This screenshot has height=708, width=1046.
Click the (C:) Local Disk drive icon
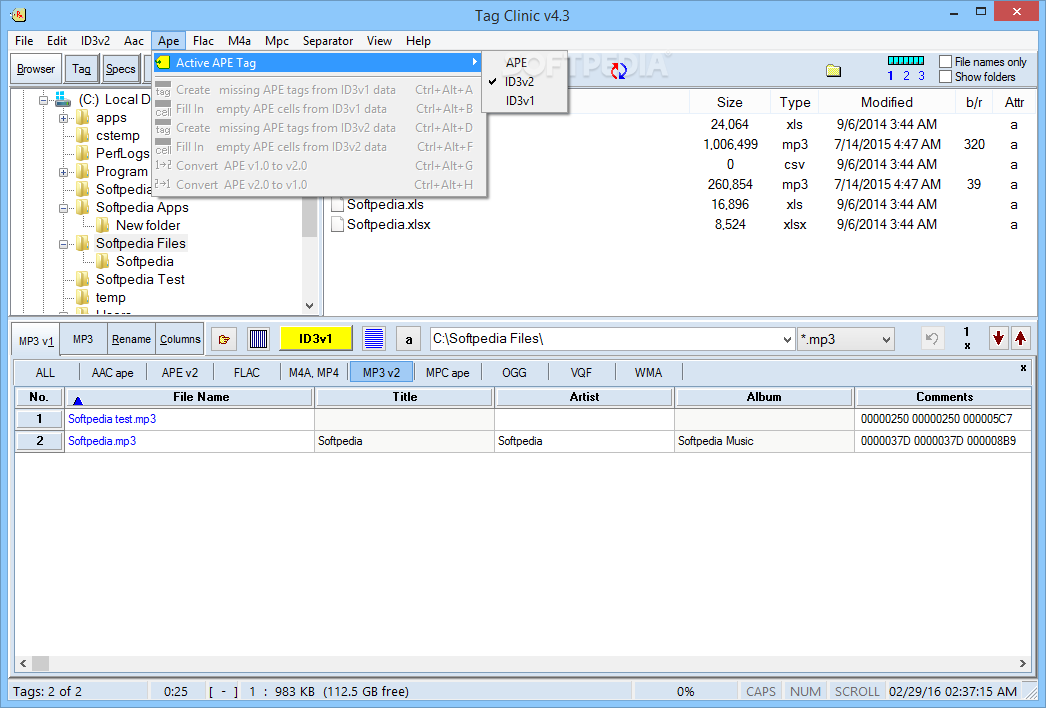[x=63, y=99]
